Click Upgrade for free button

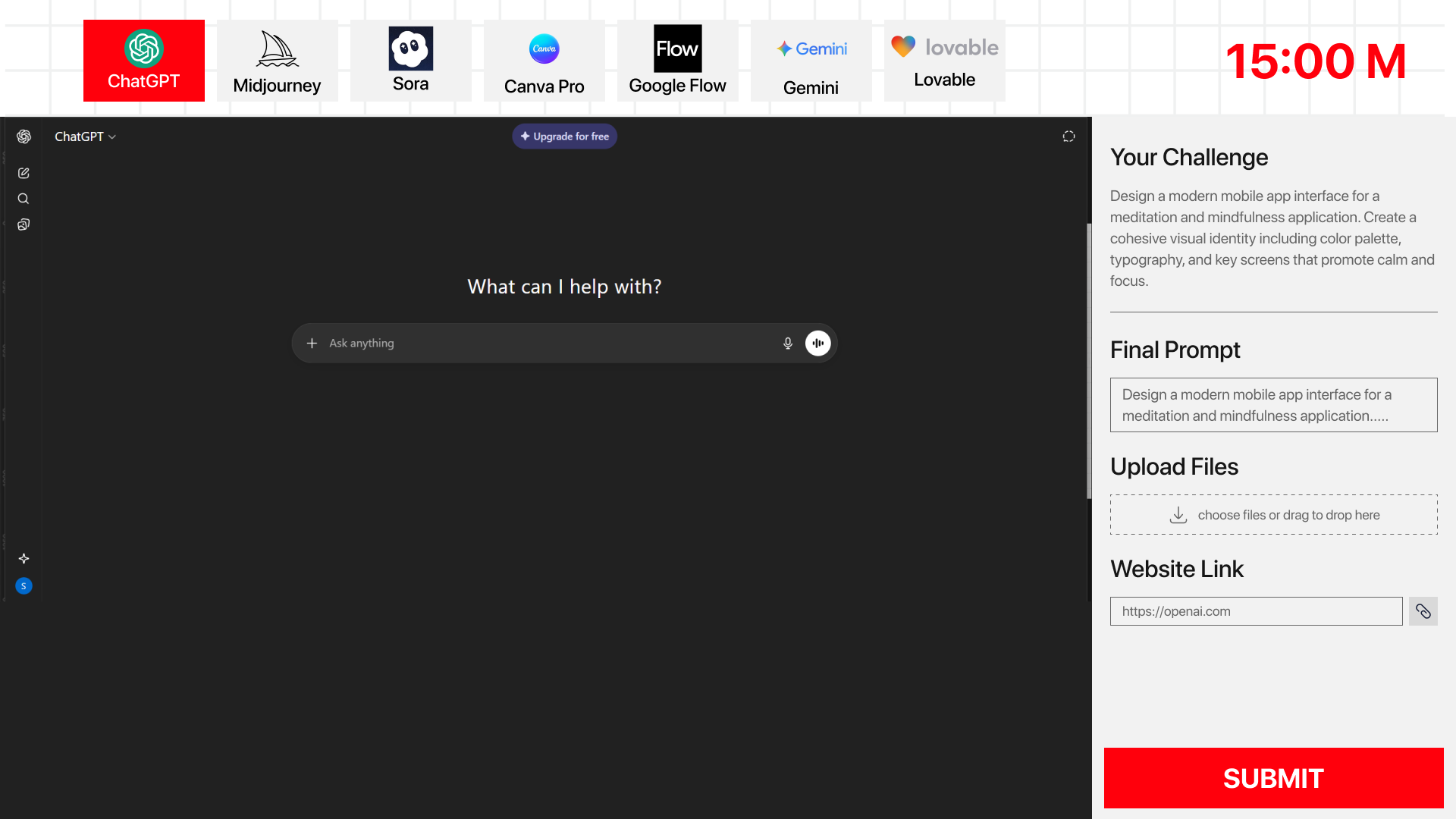[565, 136]
